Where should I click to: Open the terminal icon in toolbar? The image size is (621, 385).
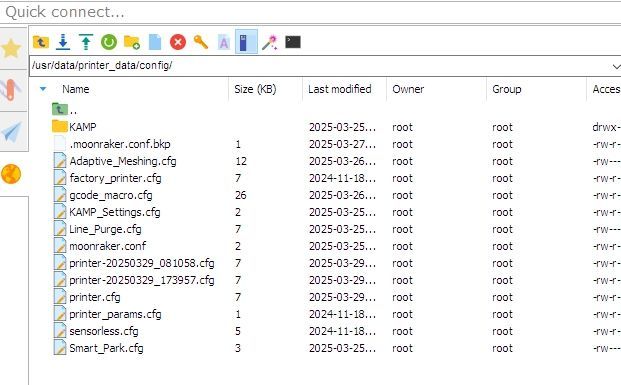(293, 42)
